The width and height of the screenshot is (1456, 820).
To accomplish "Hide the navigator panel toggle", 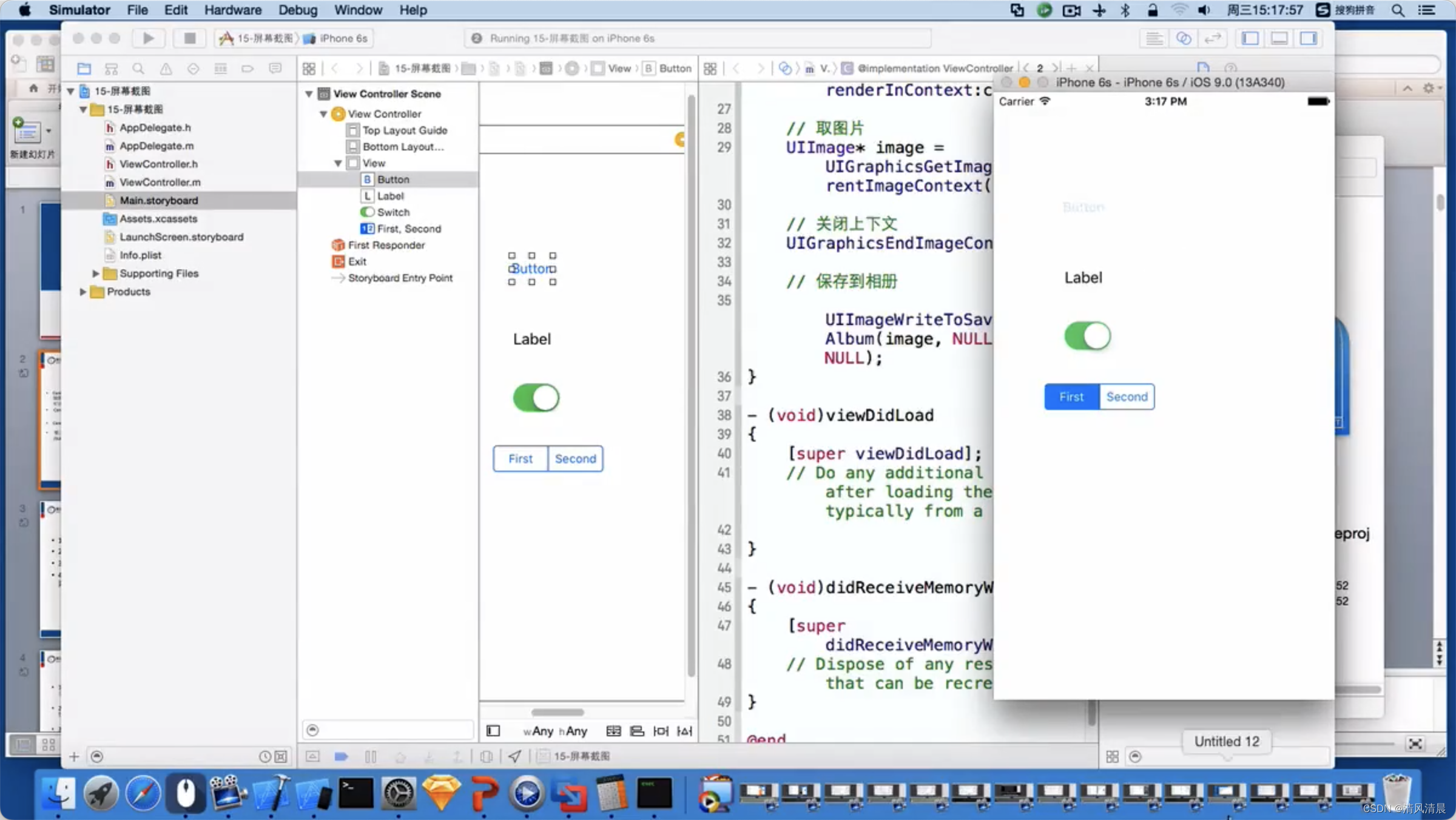I will click(x=1250, y=38).
